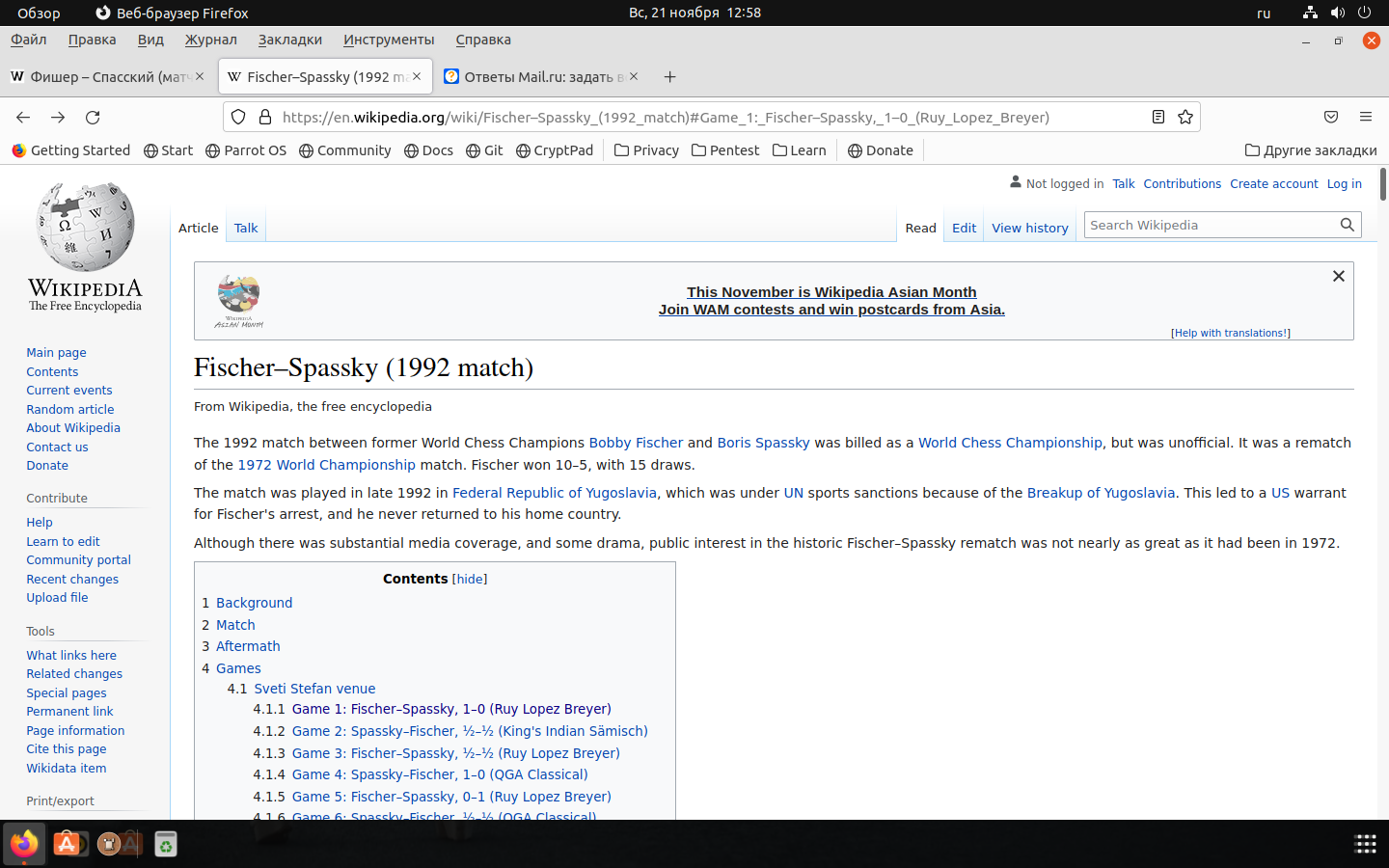Open the Firefox hamburger menu

(x=1365, y=117)
